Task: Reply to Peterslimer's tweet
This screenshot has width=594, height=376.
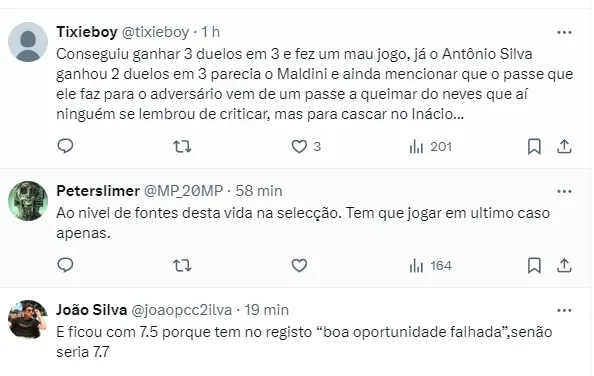Action: [65, 265]
